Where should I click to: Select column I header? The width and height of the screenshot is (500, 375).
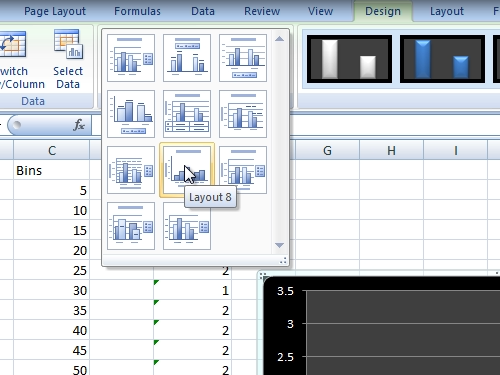pyautogui.click(x=455, y=150)
